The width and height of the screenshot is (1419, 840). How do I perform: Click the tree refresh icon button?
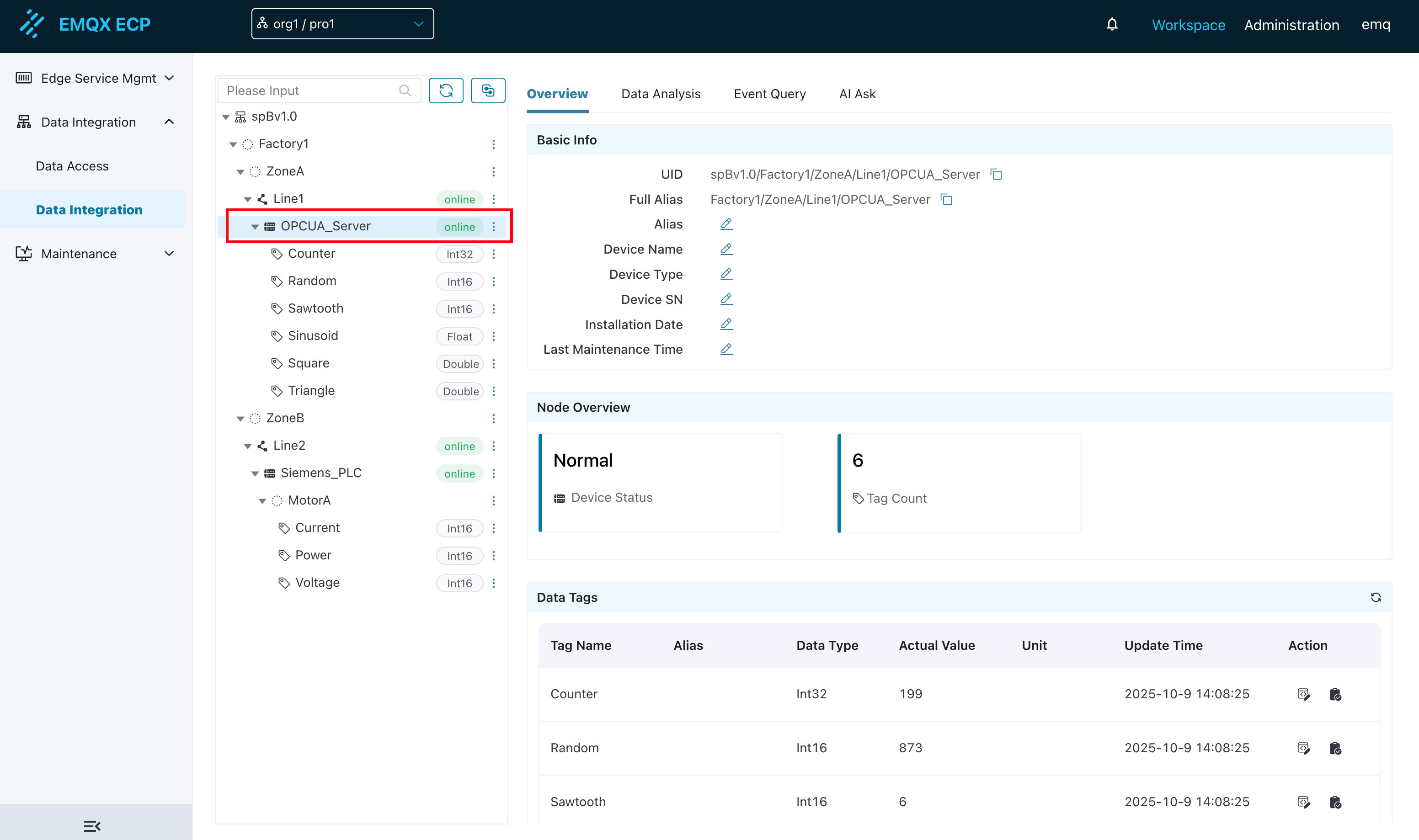(445, 90)
